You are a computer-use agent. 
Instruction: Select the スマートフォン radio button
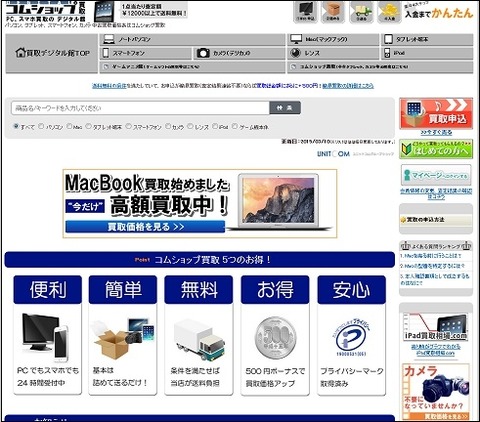(x=128, y=126)
